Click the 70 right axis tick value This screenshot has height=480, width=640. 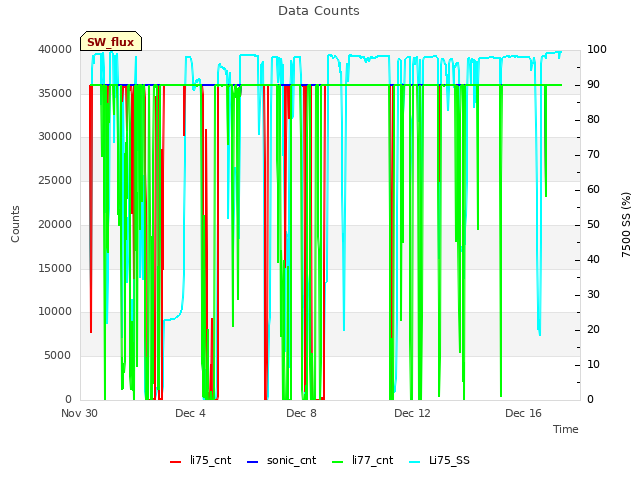pos(593,155)
